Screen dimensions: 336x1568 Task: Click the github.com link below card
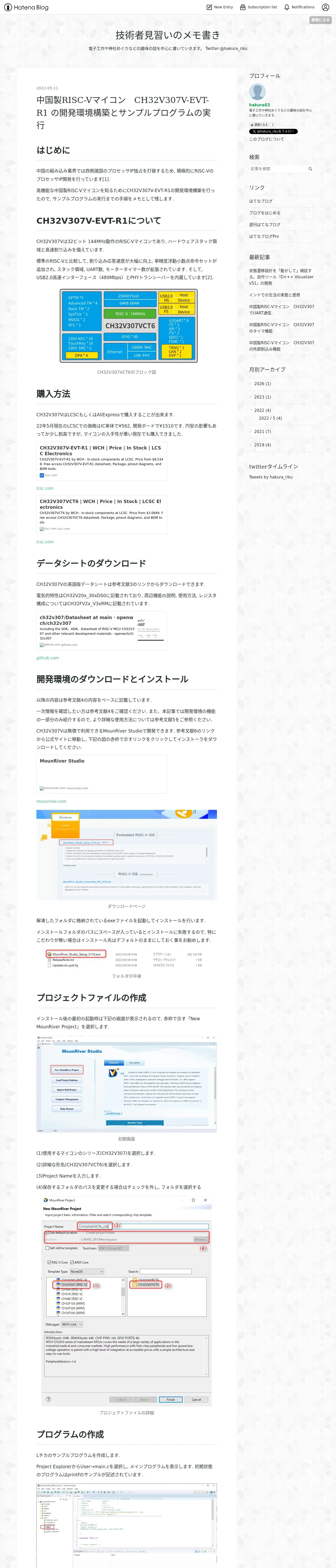click(x=48, y=658)
